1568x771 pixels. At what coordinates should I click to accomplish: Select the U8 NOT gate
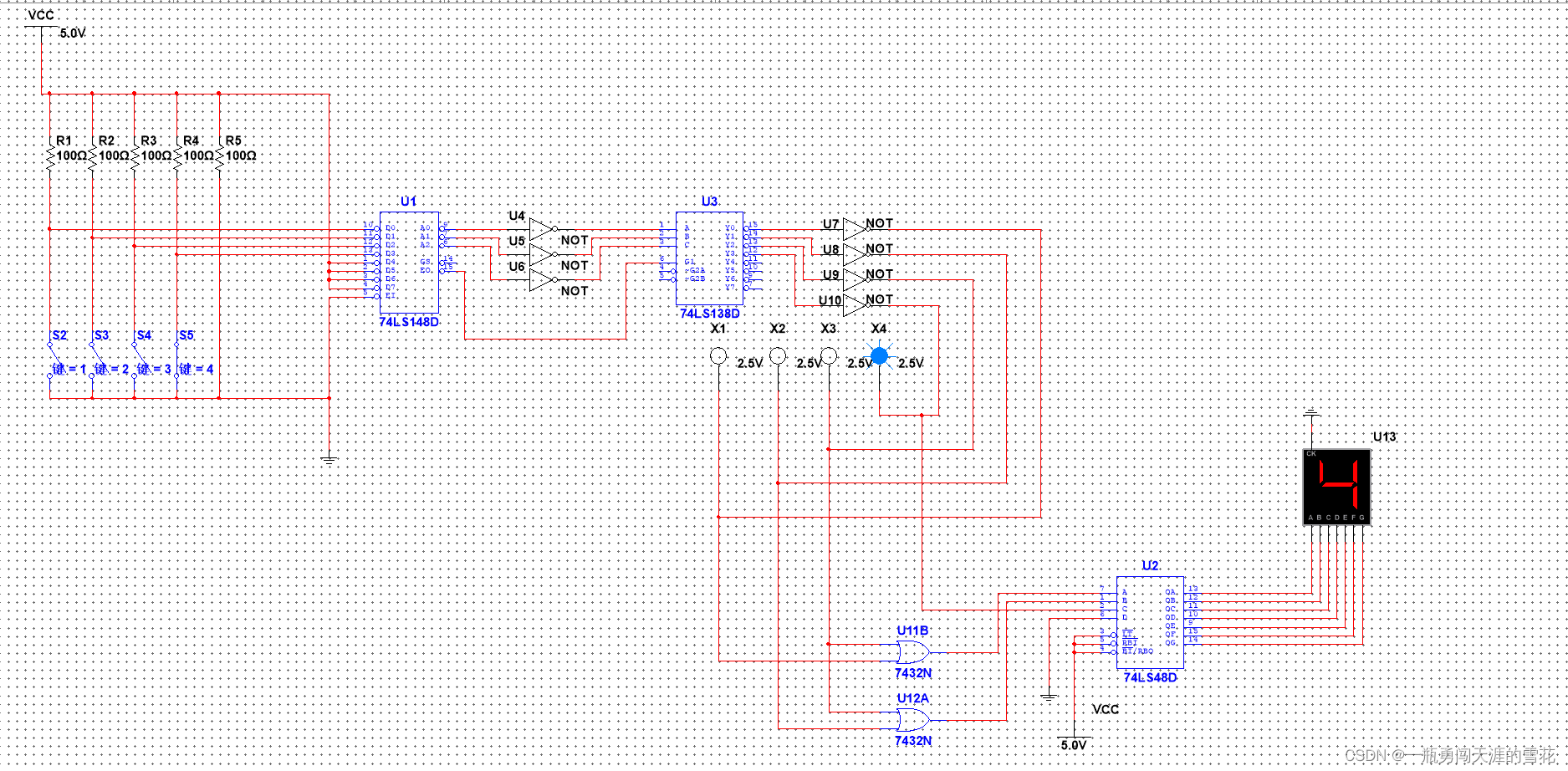[x=856, y=254]
